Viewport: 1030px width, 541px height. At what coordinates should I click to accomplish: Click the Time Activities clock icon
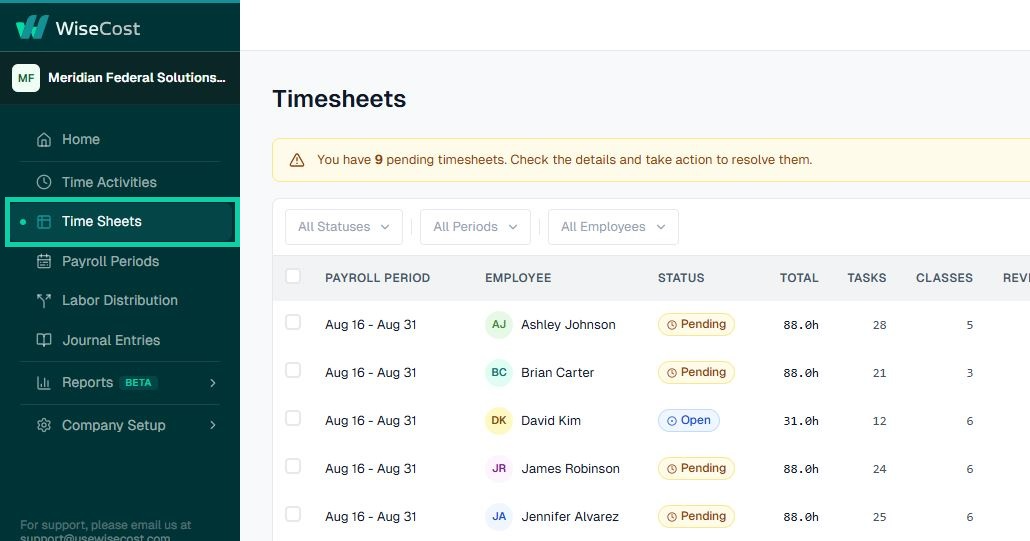44,183
